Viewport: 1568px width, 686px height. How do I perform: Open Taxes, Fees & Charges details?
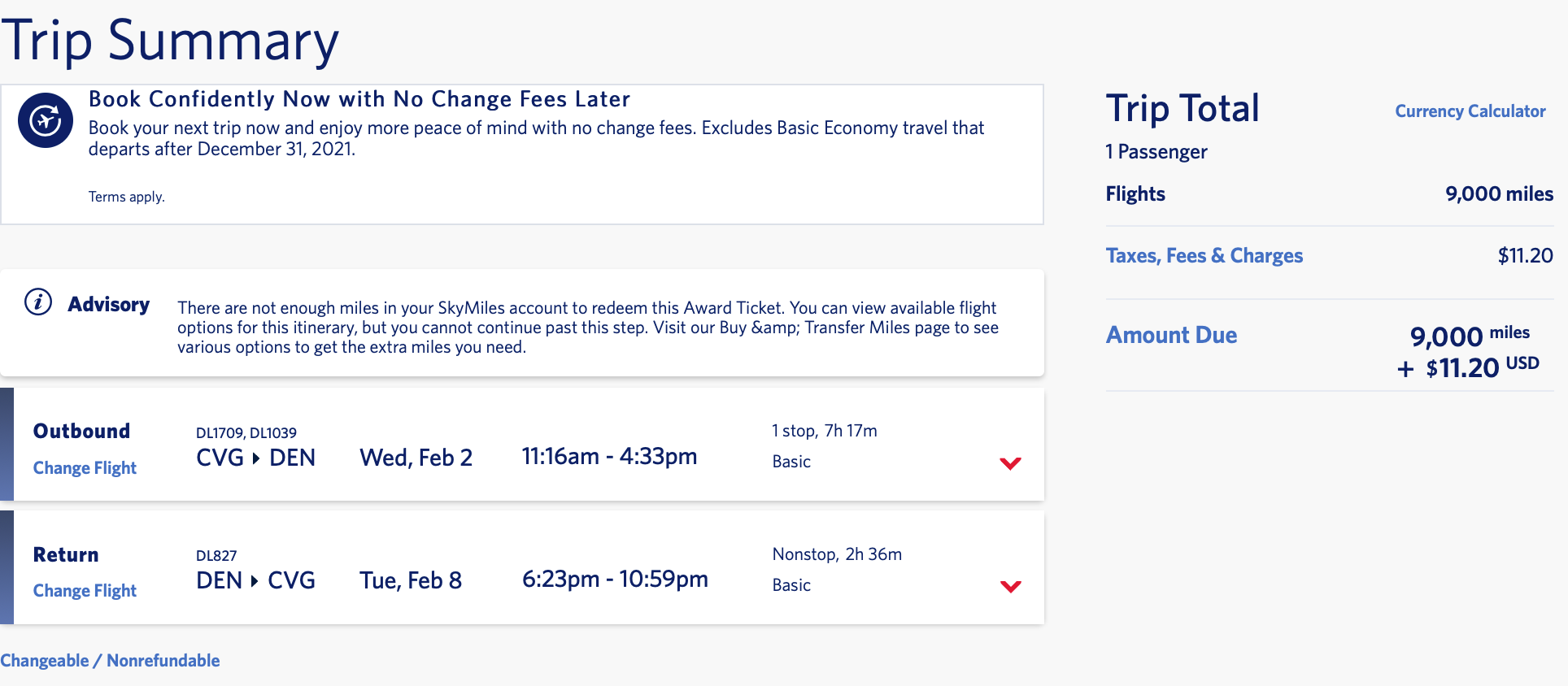point(1204,256)
